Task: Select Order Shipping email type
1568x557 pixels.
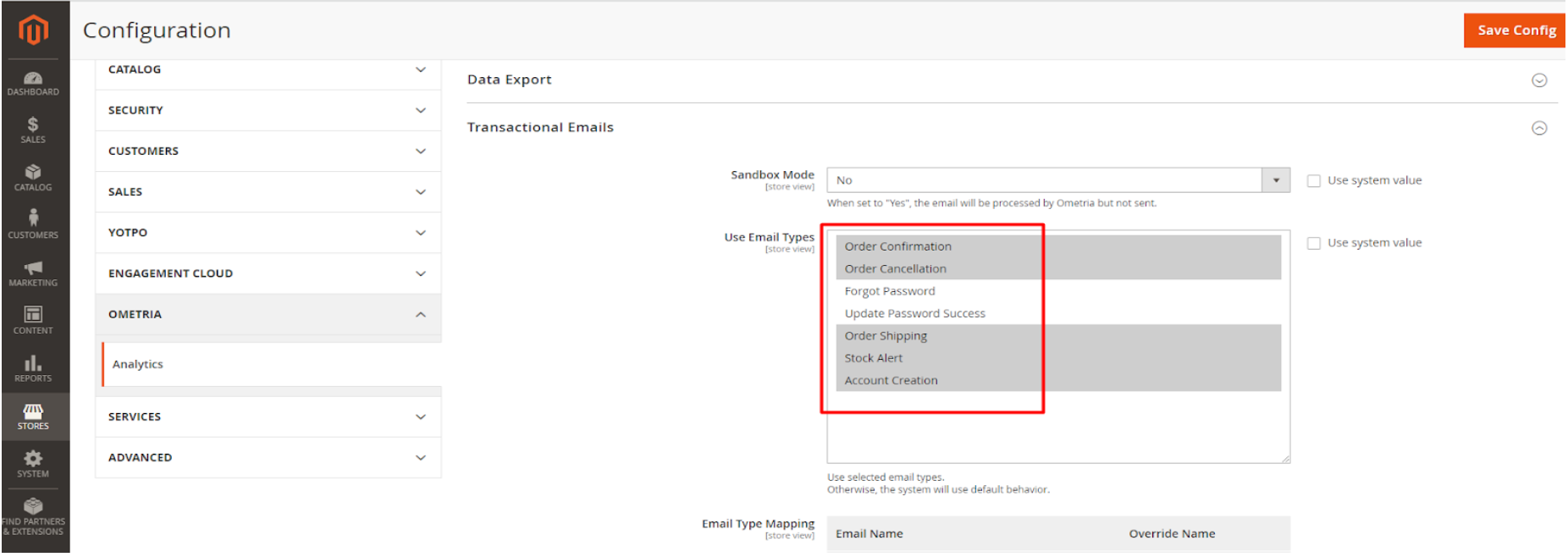Action: tap(1058, 336)
